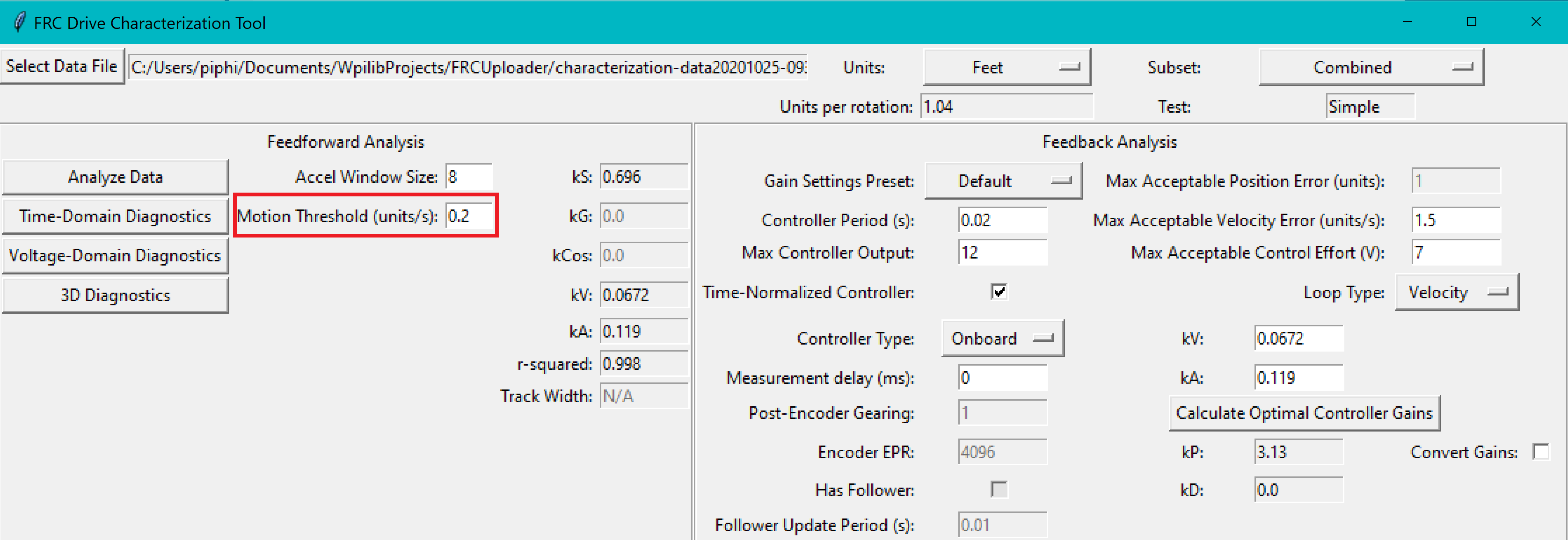Click Calculate Optimal Controller Gains
The image size is (1568, 540).
point(1305,413)
